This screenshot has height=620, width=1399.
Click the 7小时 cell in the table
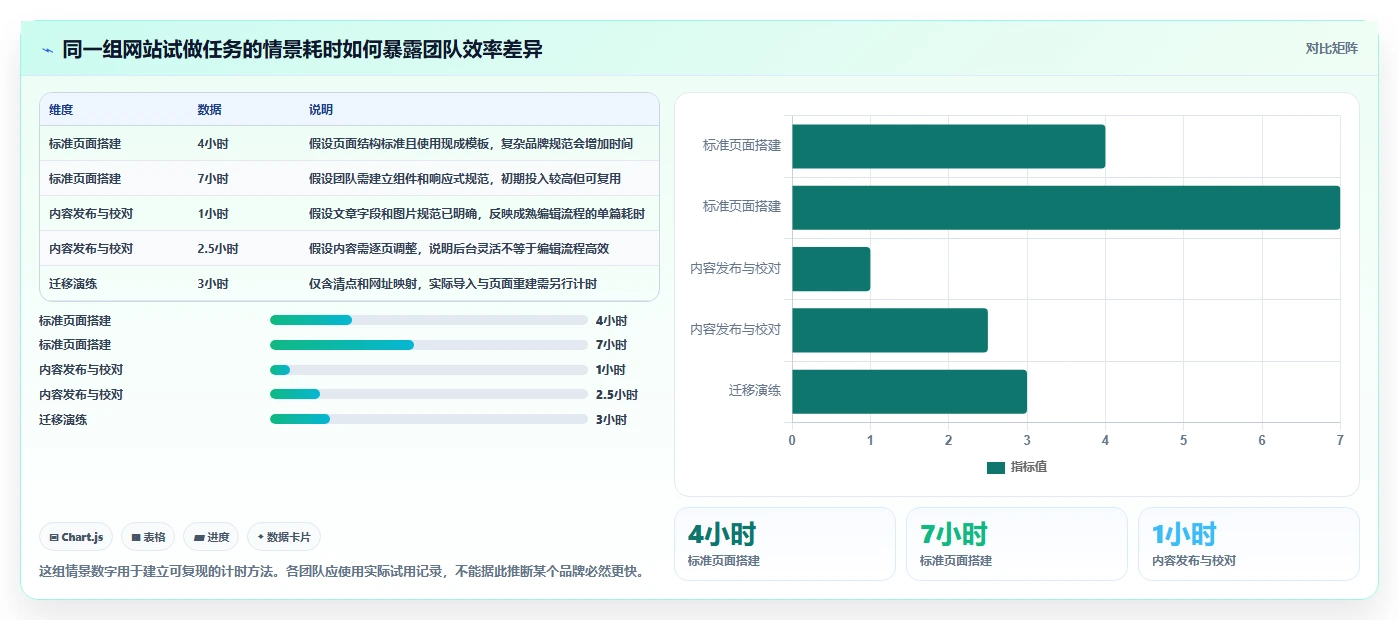click(x=213, y=179)
